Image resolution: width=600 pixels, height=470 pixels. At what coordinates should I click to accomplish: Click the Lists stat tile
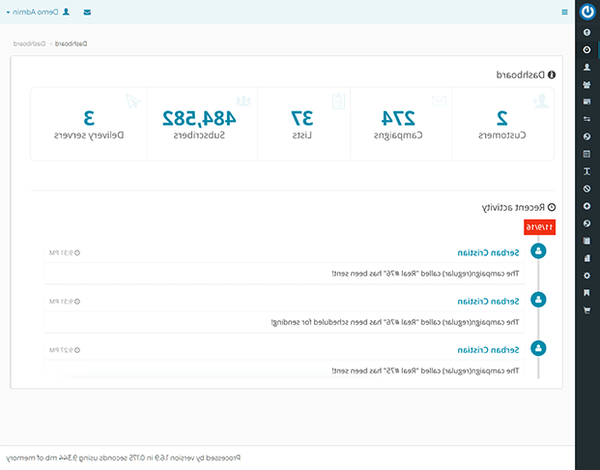(304, 123)
